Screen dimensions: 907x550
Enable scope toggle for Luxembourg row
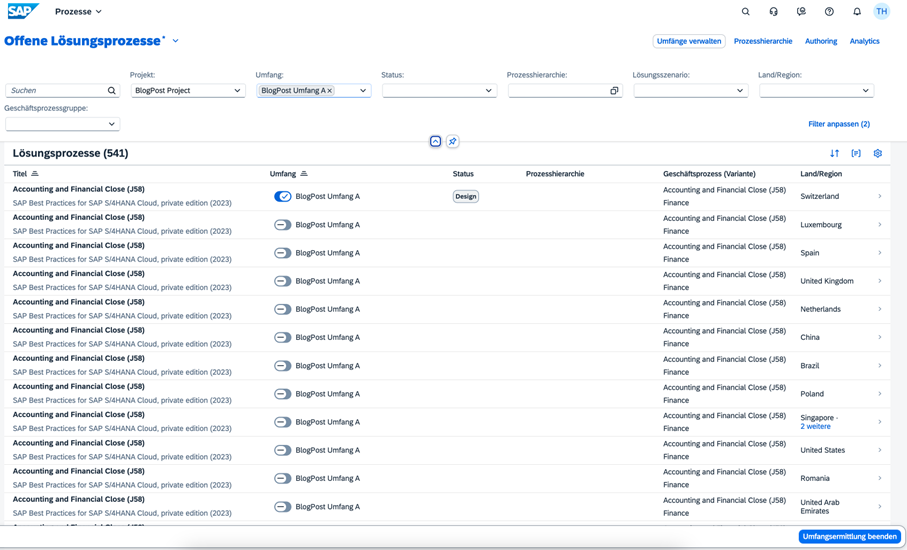(283, 225)
